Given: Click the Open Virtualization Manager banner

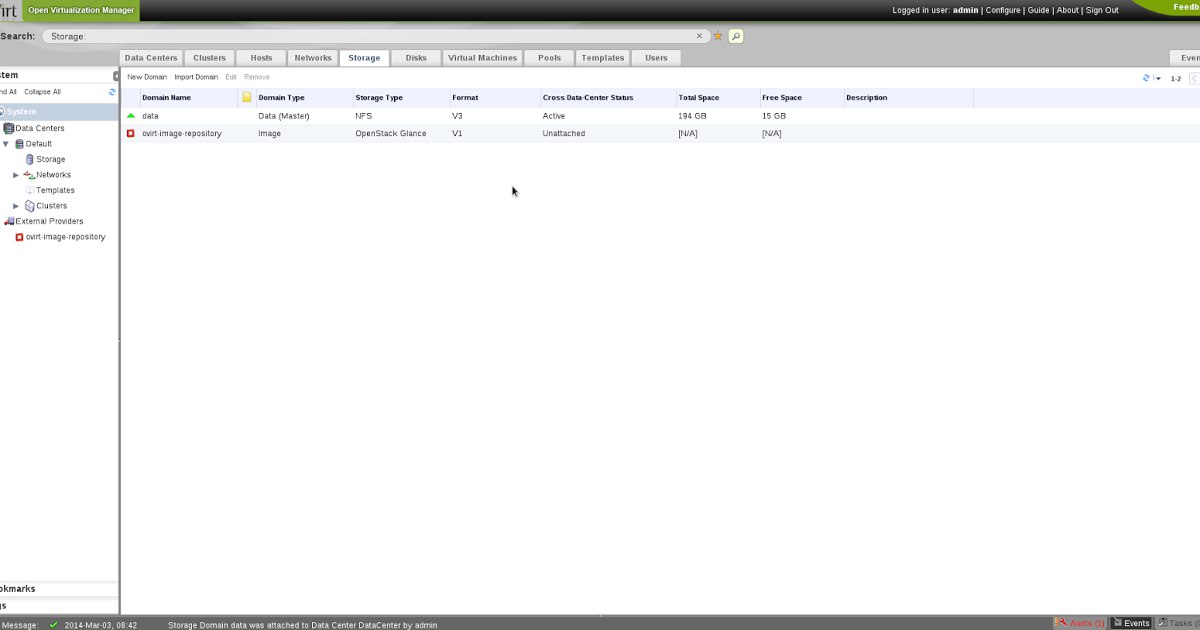Looking at the screenshot, I should tap(81, 10).
